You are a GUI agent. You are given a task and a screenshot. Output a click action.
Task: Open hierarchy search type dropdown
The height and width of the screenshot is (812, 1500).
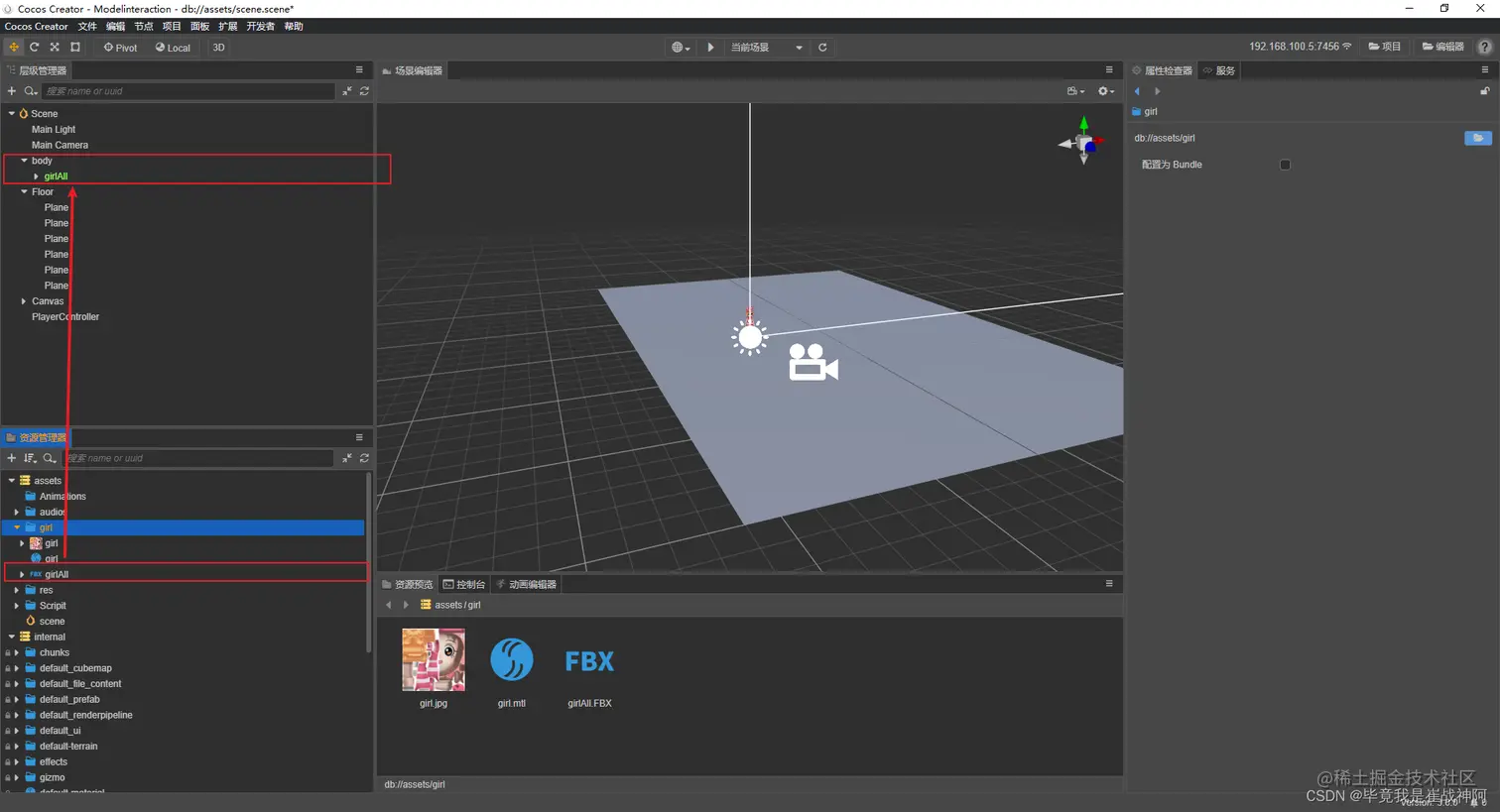coord(31,91)
